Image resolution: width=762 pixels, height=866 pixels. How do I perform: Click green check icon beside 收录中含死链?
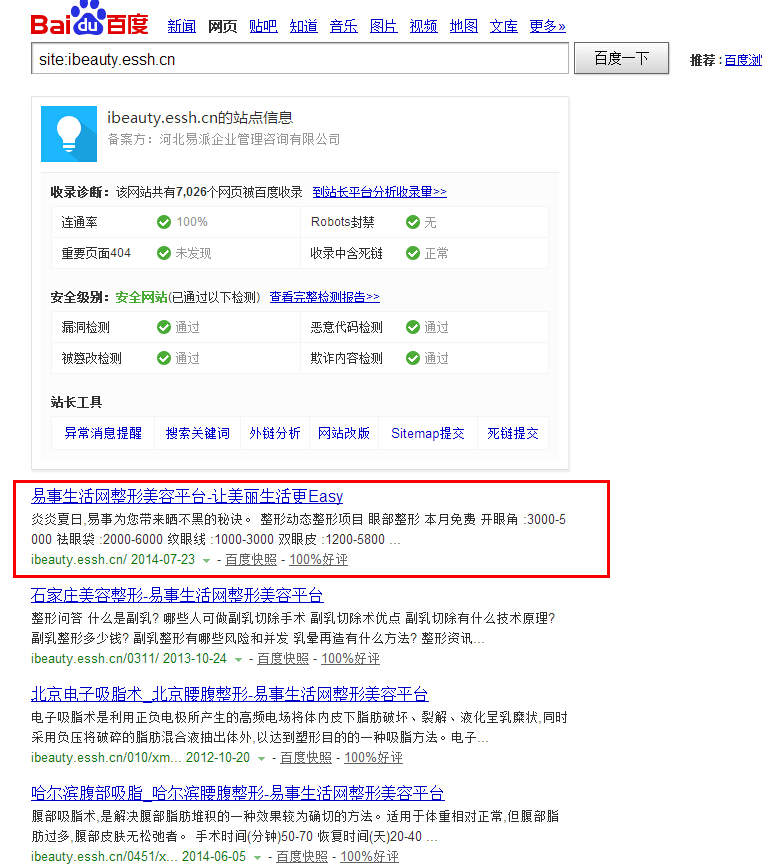click(413, 253)
